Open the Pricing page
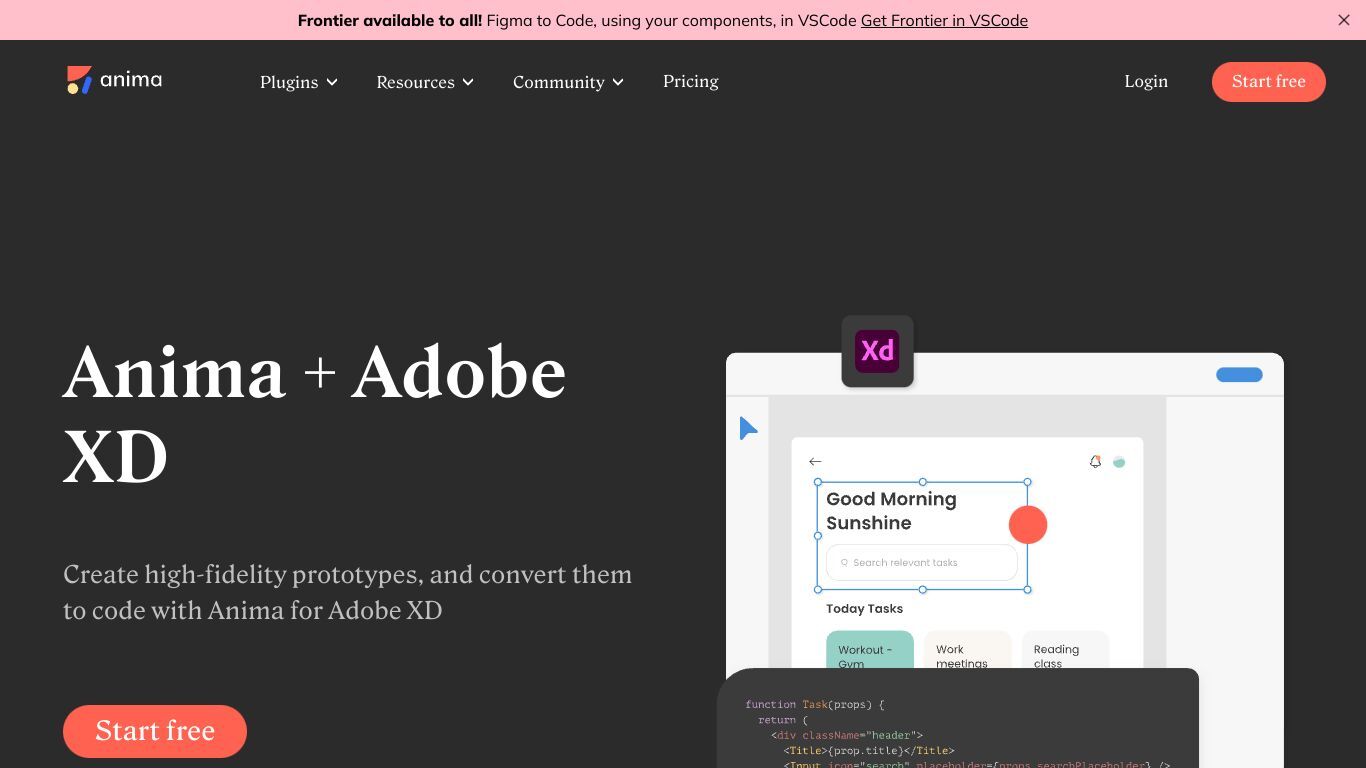Image resolution: width=1366 pixels, height=768 pixels. click(691, 81)
